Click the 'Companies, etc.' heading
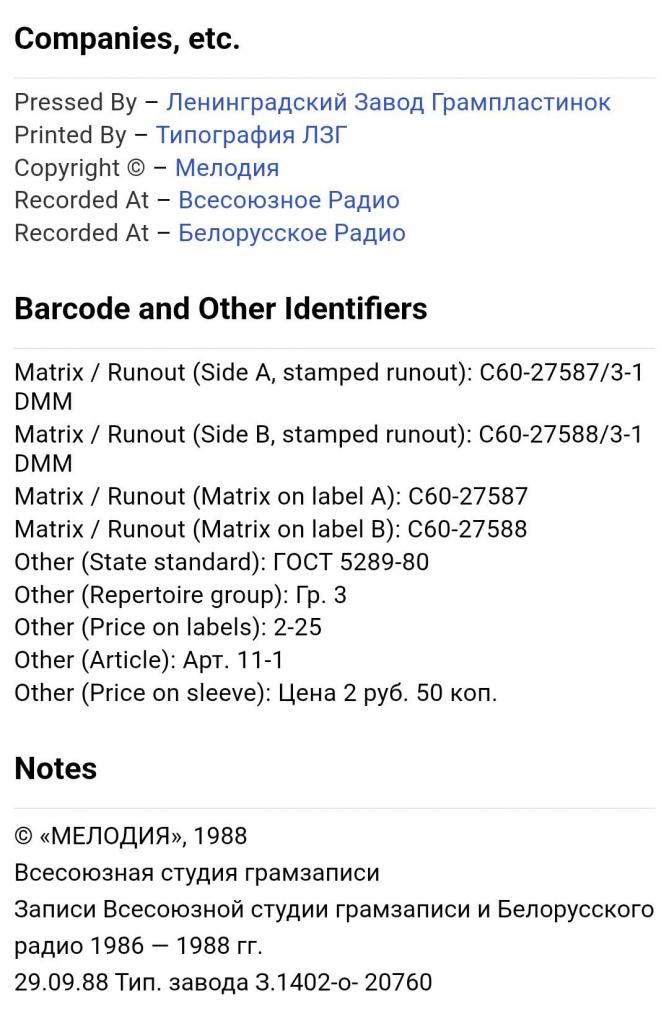 (x=127, y=40)
